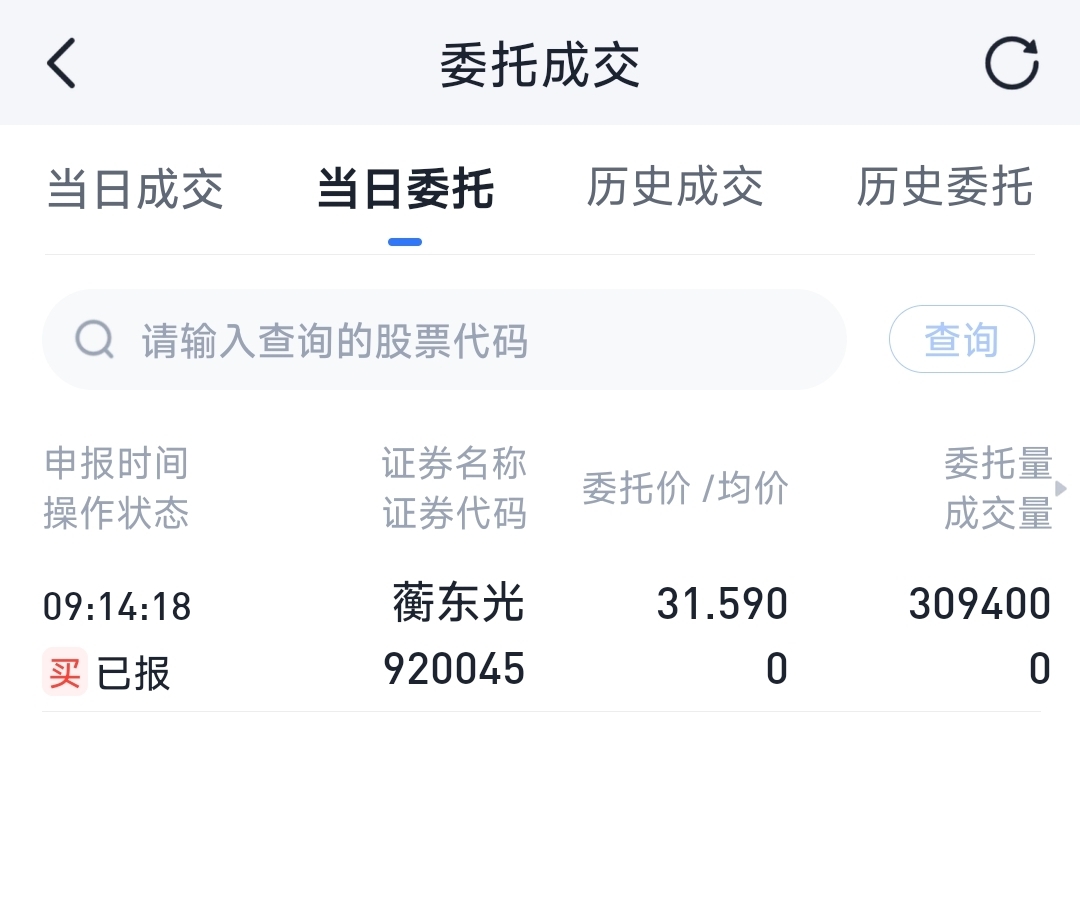1080x923 pixels.
Task: Tap the magnifier search icon
Action: pyautogui.click(x=95, y=340)
